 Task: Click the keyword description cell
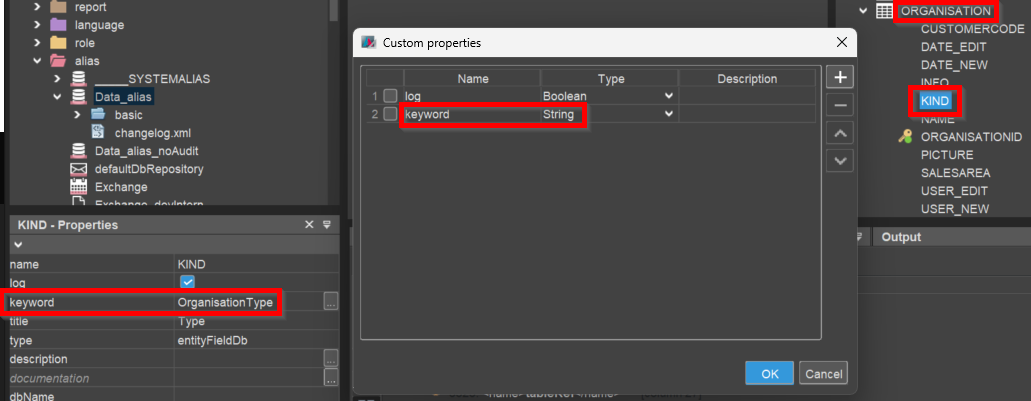pyautogui.click(x=747, y=114)
